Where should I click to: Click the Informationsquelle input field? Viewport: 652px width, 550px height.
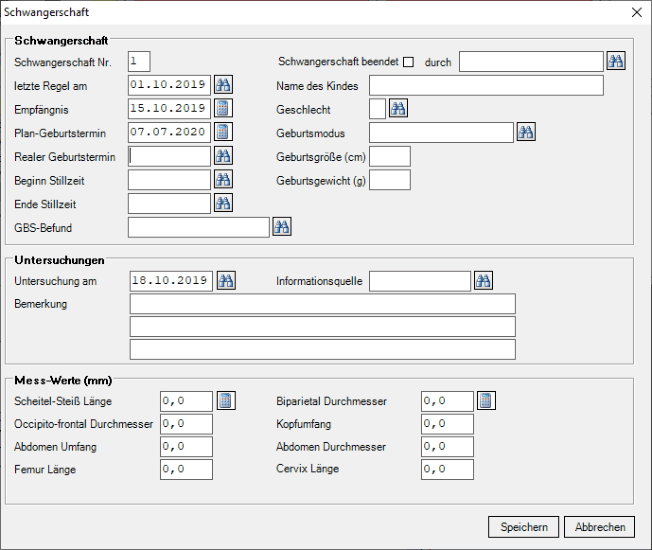(x=420, y=281)
